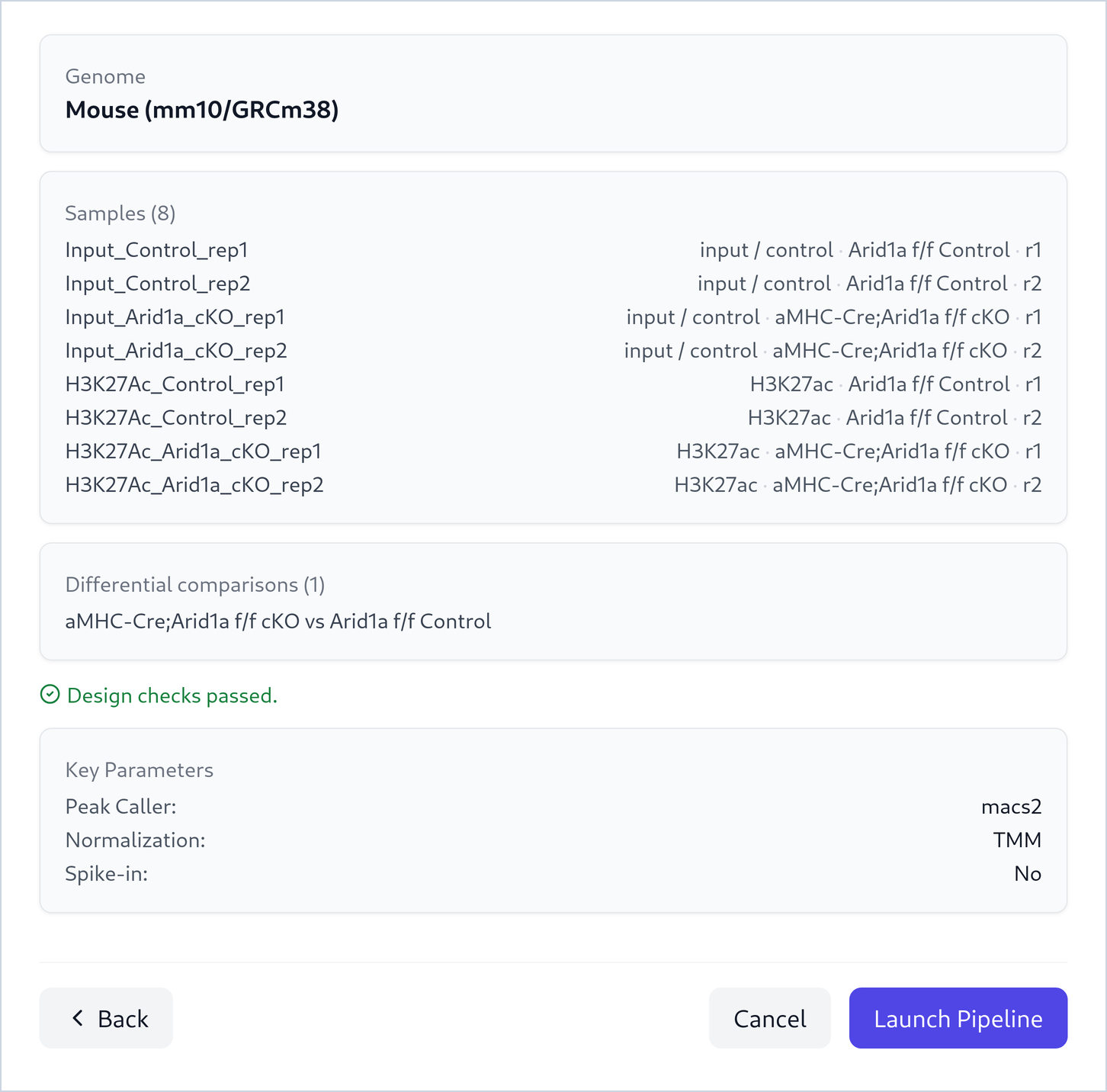
Task: Click the green design checks checkmark icon
Action: pyautogui.click(x=50, y=695)
